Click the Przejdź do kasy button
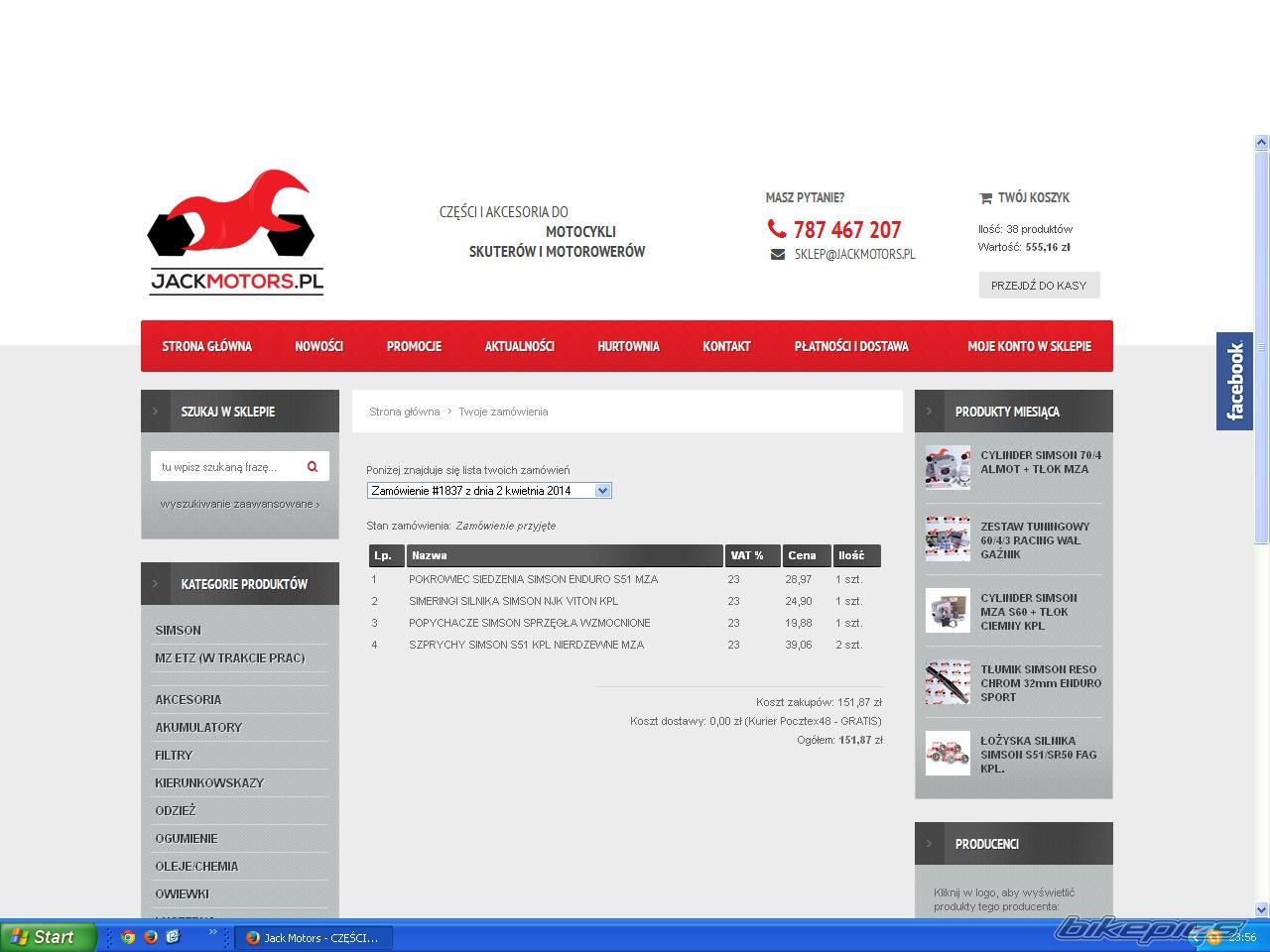 [x=1039, y=286]
